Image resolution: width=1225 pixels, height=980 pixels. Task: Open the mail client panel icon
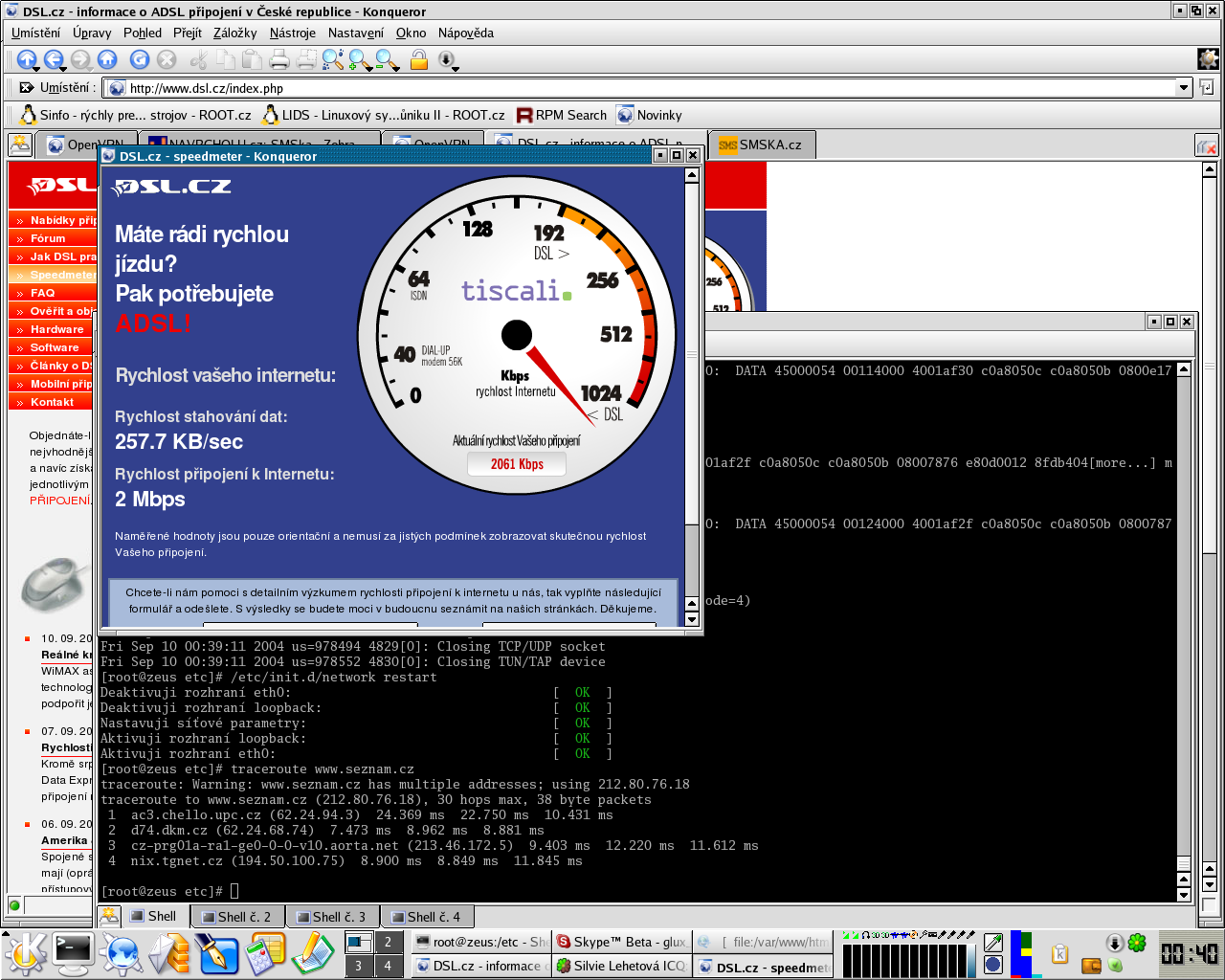169,953
